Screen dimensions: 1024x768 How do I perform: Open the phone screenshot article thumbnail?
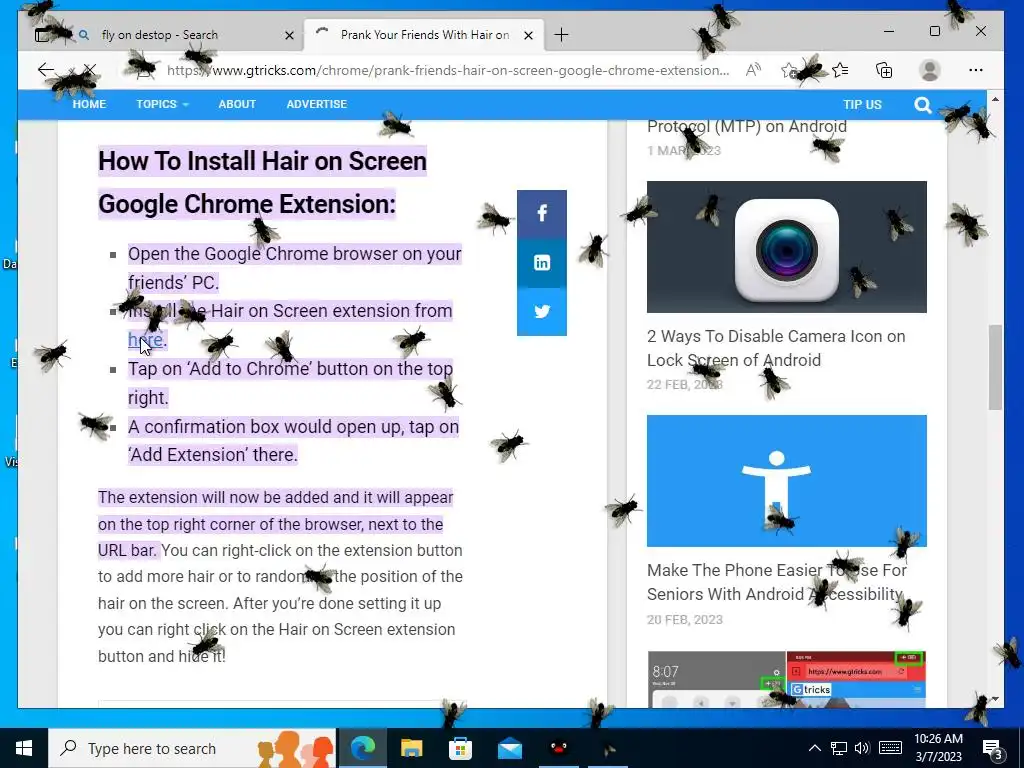tap(786, 679)
